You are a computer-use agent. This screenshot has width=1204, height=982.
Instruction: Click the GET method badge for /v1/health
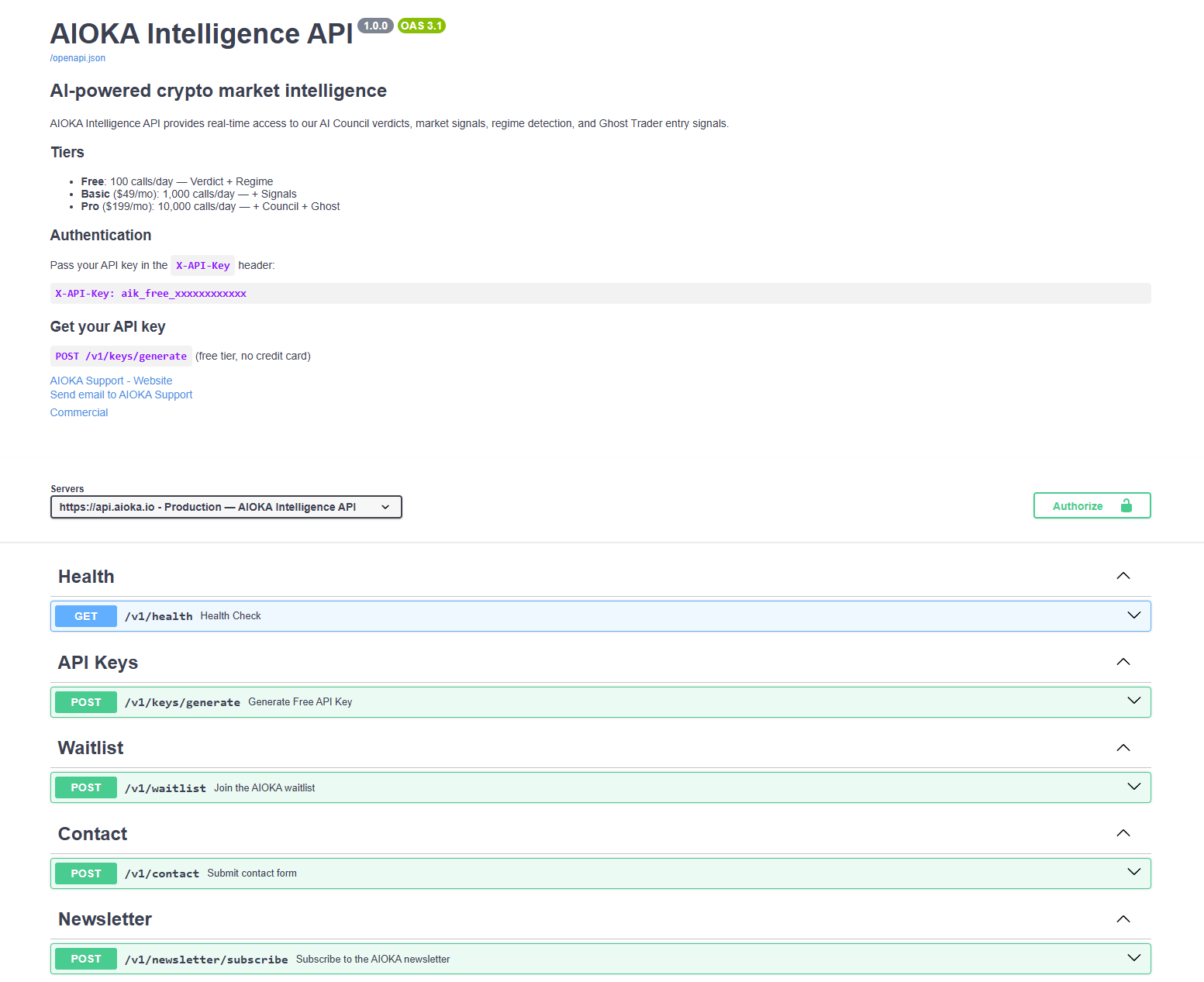[x=86, y=616]
